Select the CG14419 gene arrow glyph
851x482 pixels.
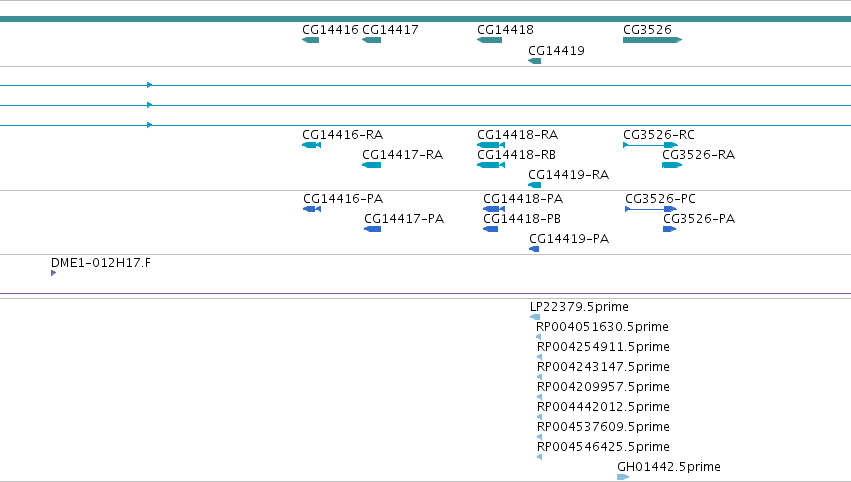pos(535,61)
